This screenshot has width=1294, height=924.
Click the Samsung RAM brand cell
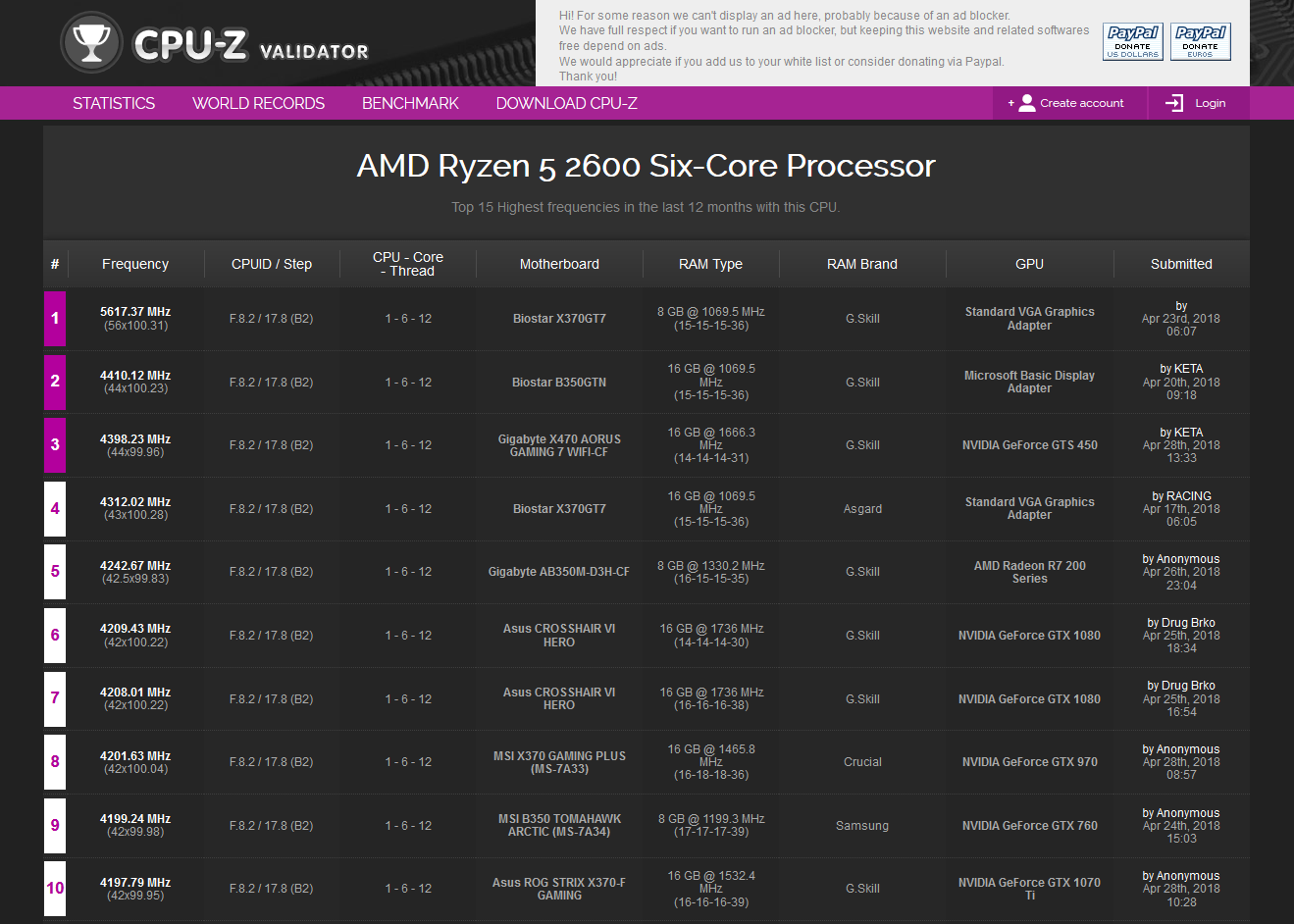tap(862, 826)
